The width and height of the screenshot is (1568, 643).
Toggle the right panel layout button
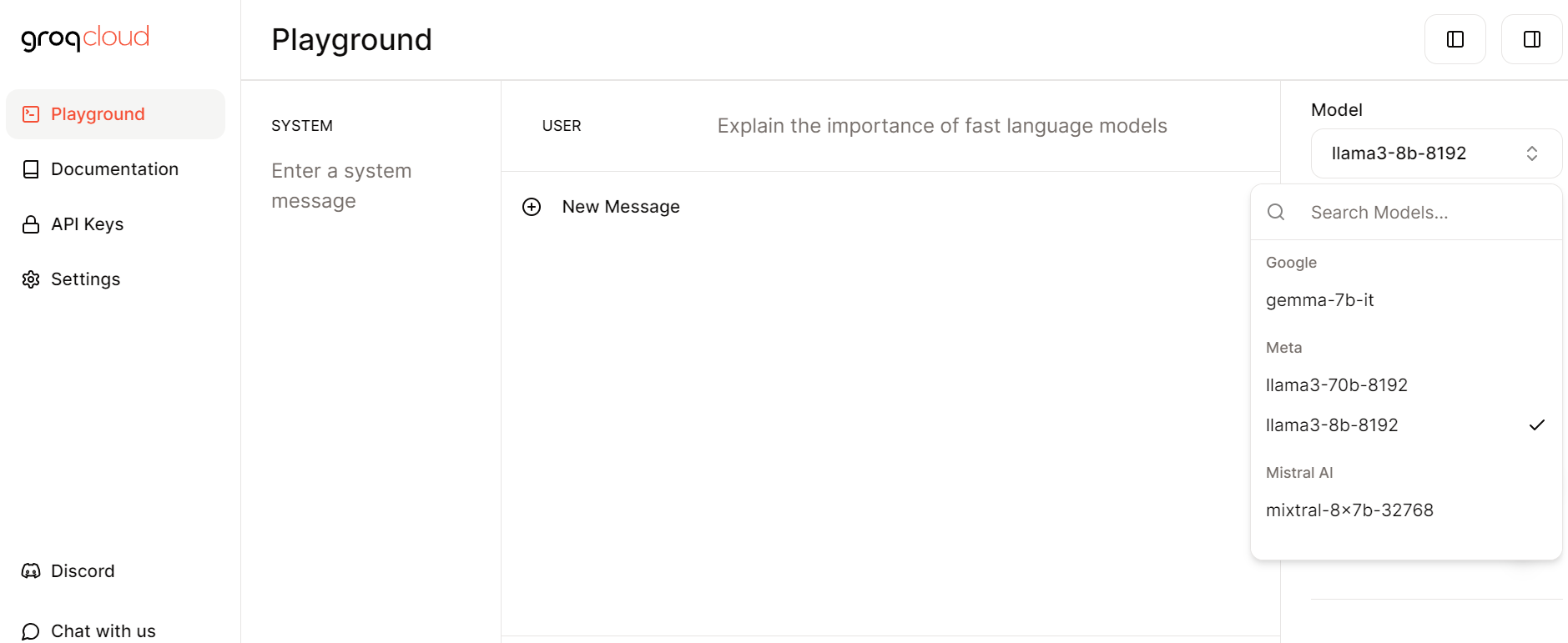click(1531, 39)
